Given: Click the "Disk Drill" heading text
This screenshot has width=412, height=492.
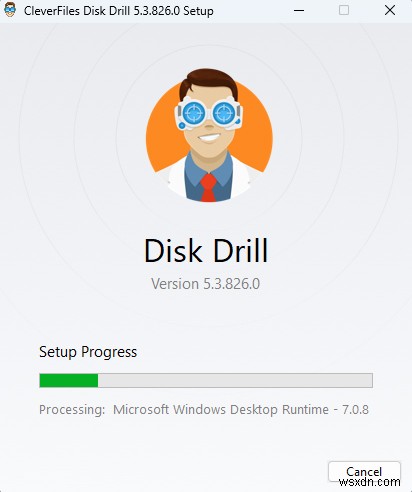Looking at the screenshot, I should [206, 251].
